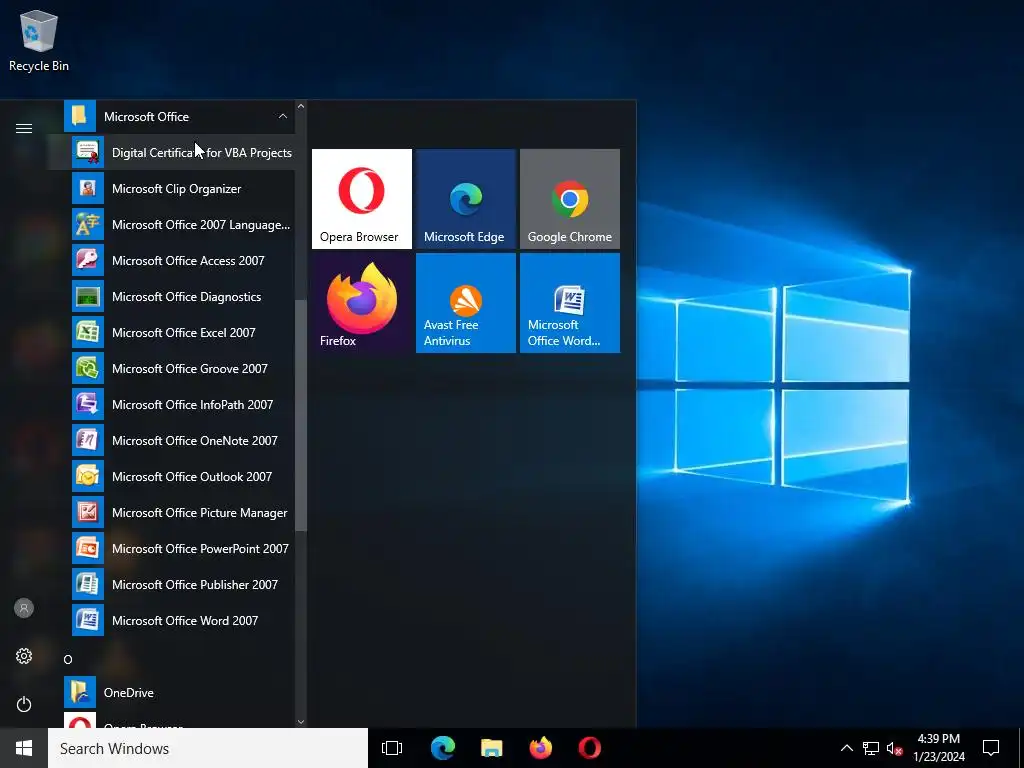Open Microsoft Office Diagnostics icon
The image size is (1024, 768).
[88, 296]
